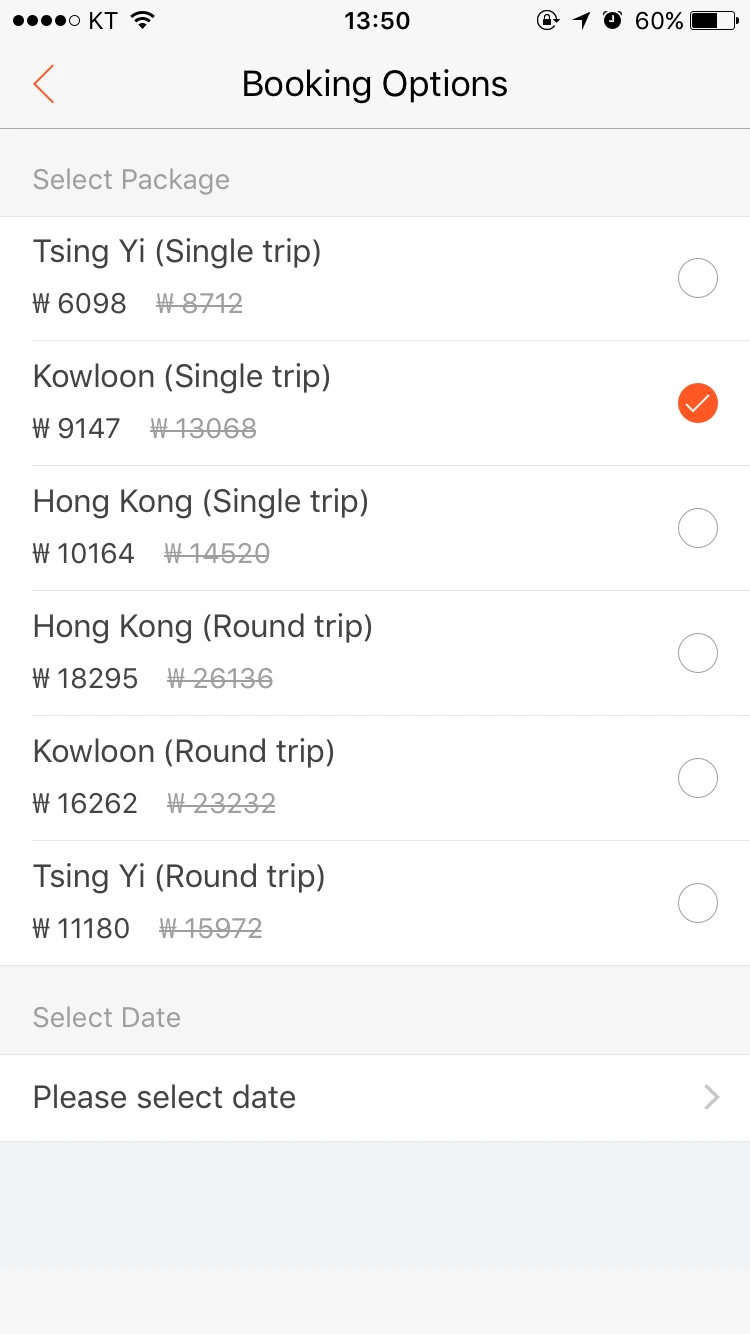Choose the Tsing Yi round trip radio button

tap(698, 903)
